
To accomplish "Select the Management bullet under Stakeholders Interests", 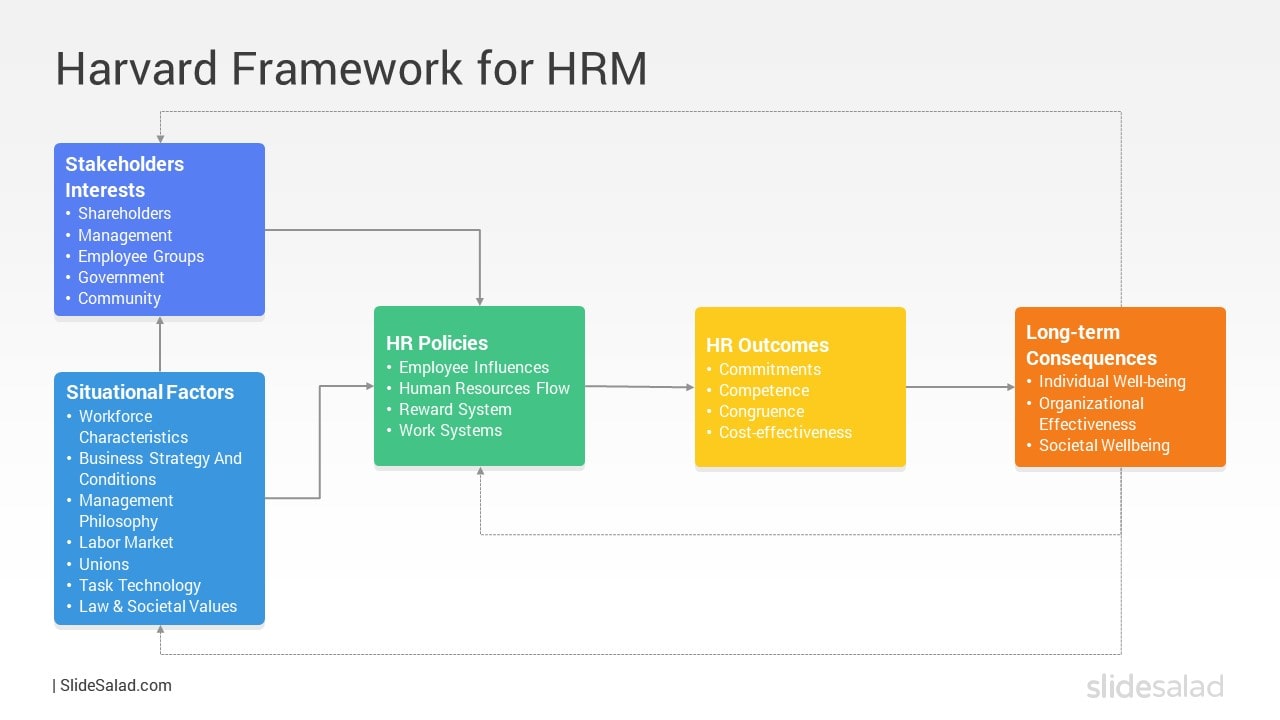I will point(125,236).
